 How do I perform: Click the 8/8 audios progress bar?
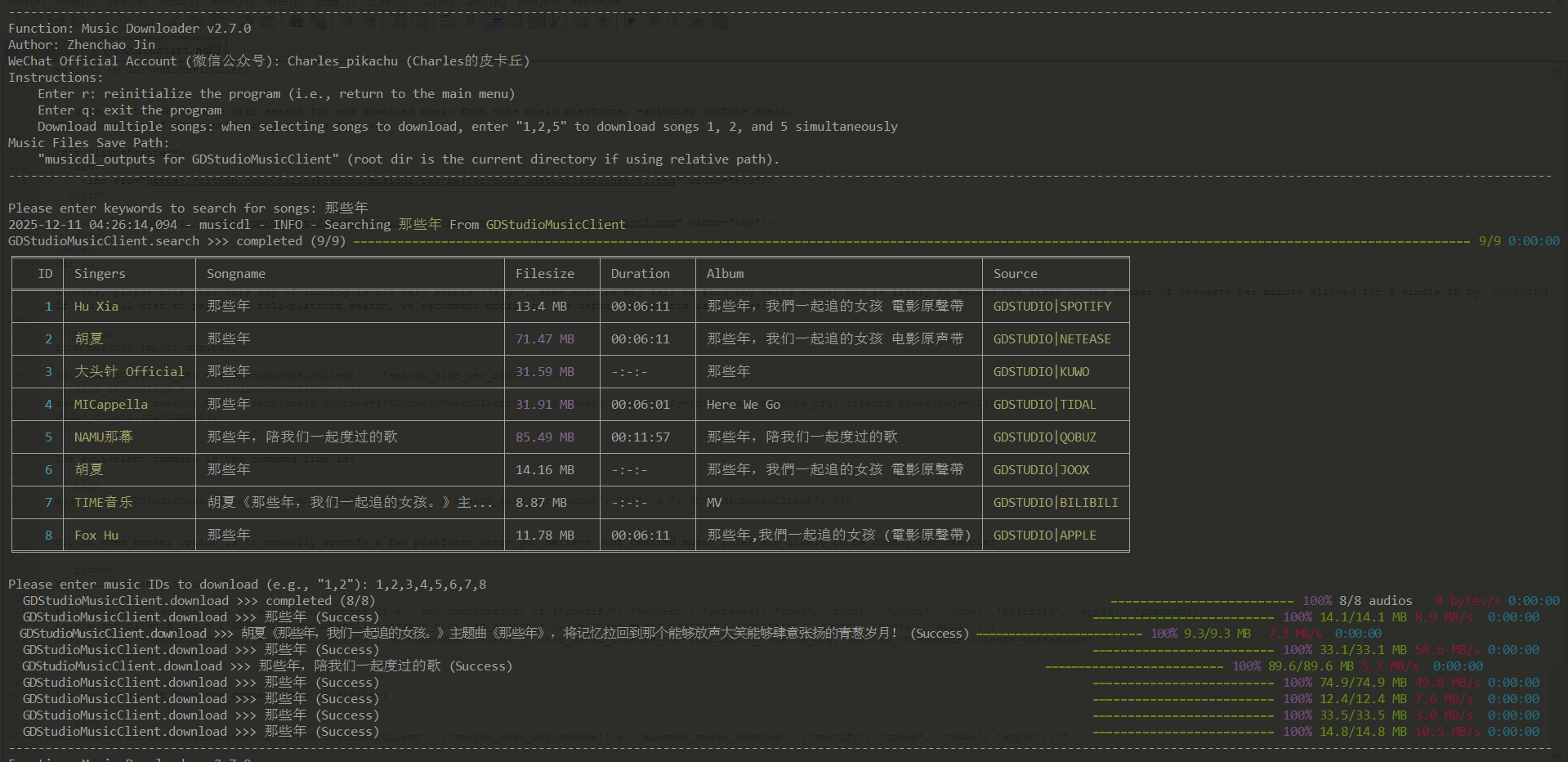1201,601
